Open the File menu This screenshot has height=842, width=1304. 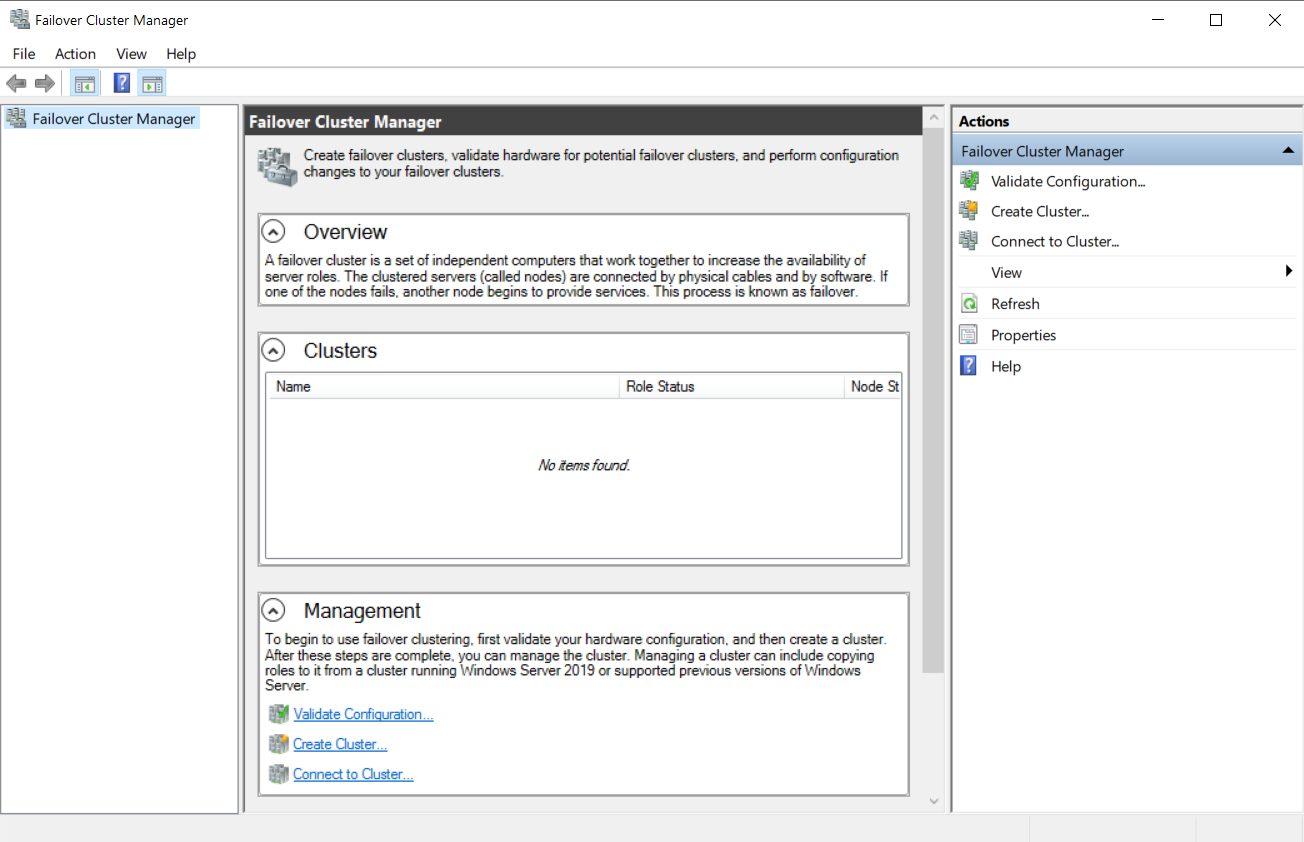click(x=24, y=54)
